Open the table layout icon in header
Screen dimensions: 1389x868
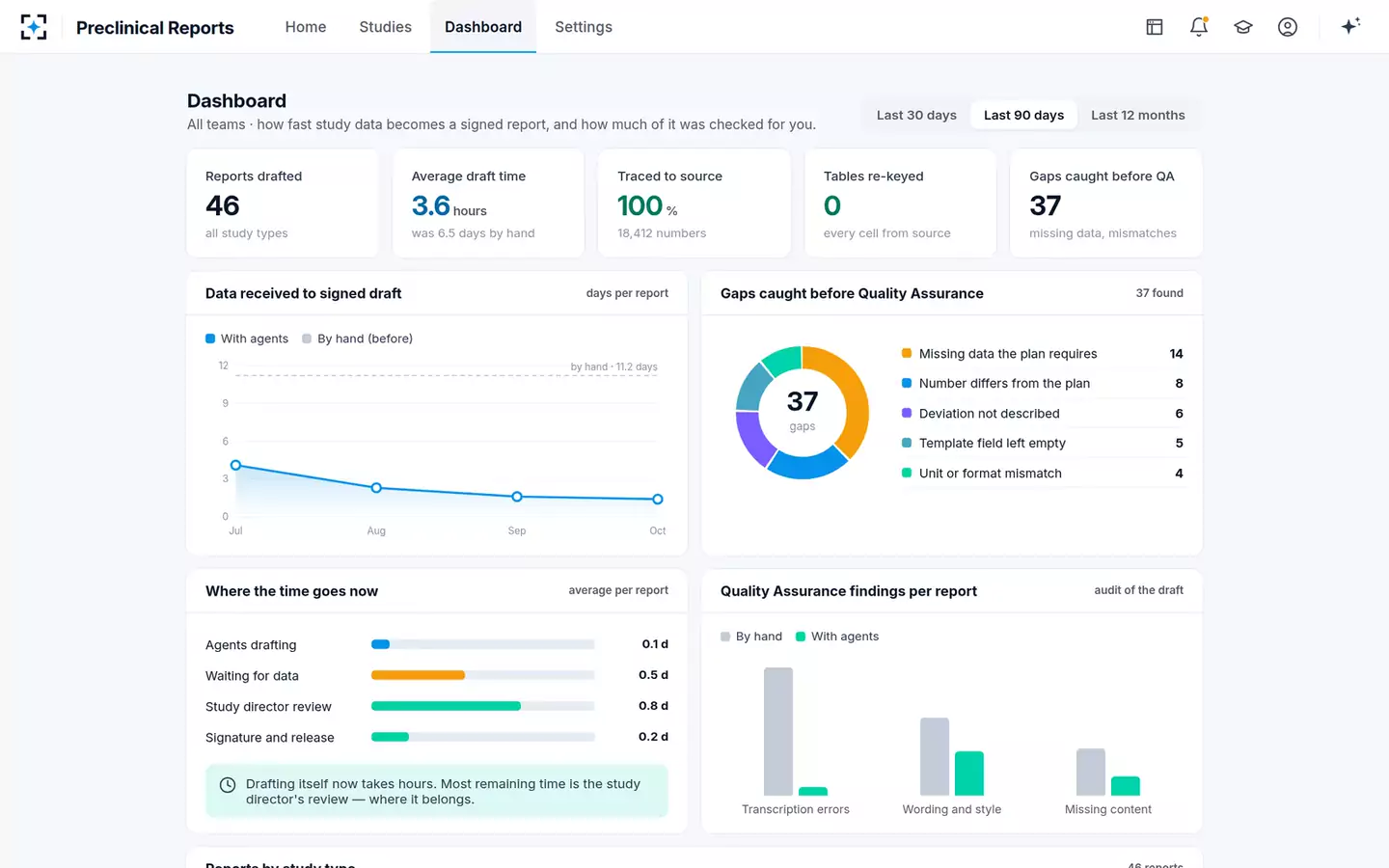tap(1155, 27)
